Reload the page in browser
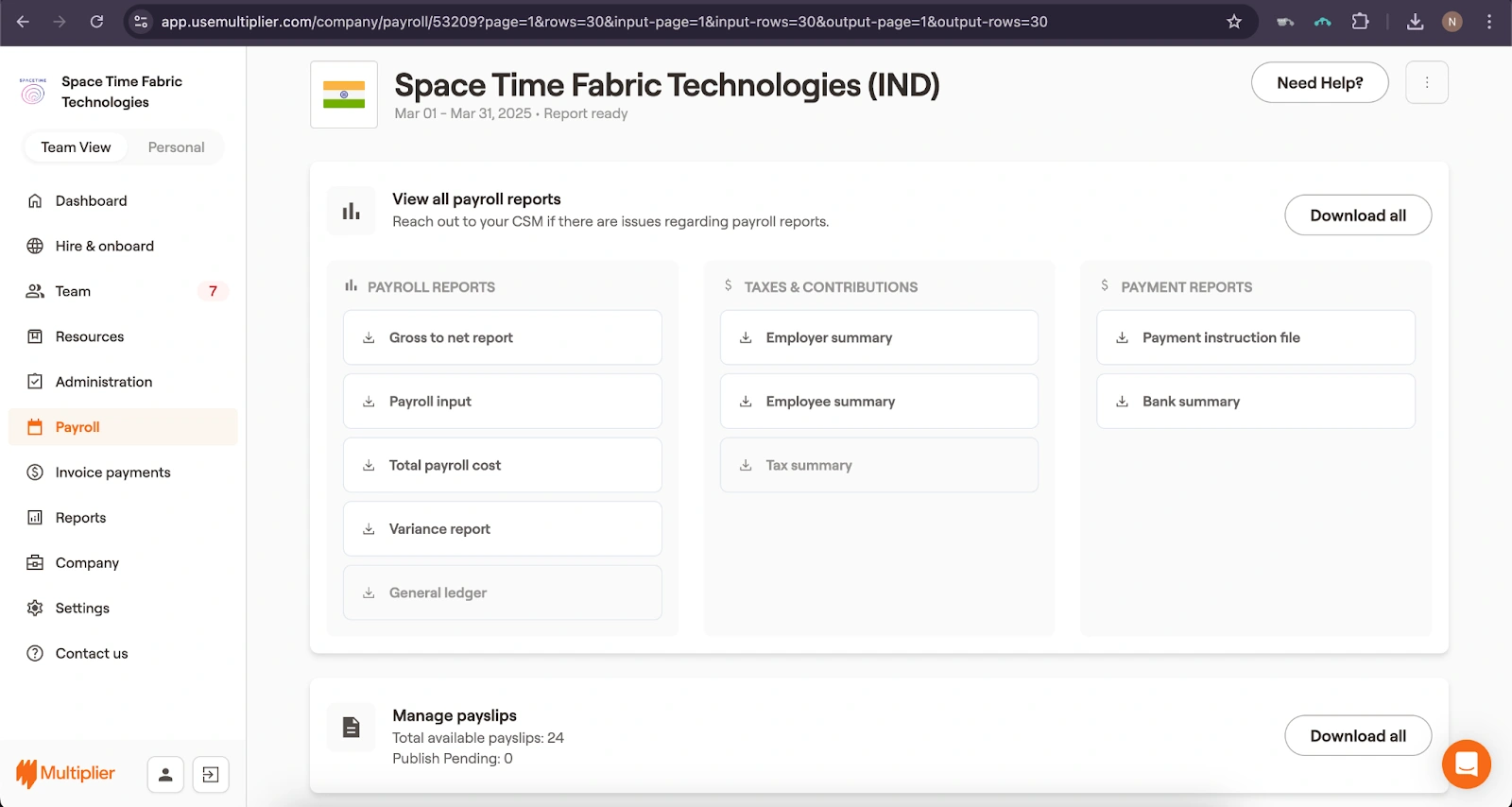The image size is (1512, 807). pyautogui.click(x=96, y=22)
